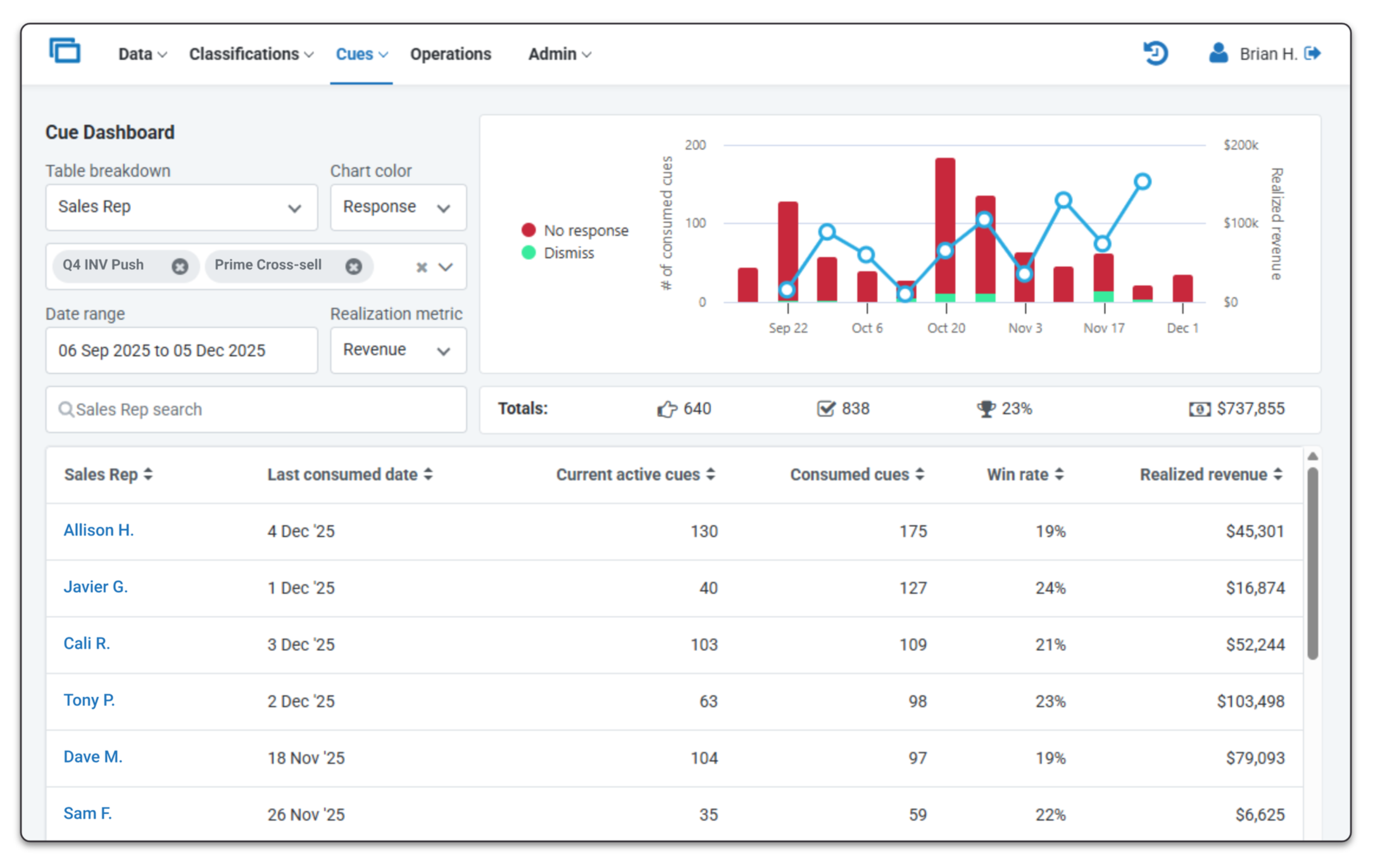Open the history/recent activity icon
Image resolution: width=1373 pixels, height=868 pixels.
coord(1155,54)
